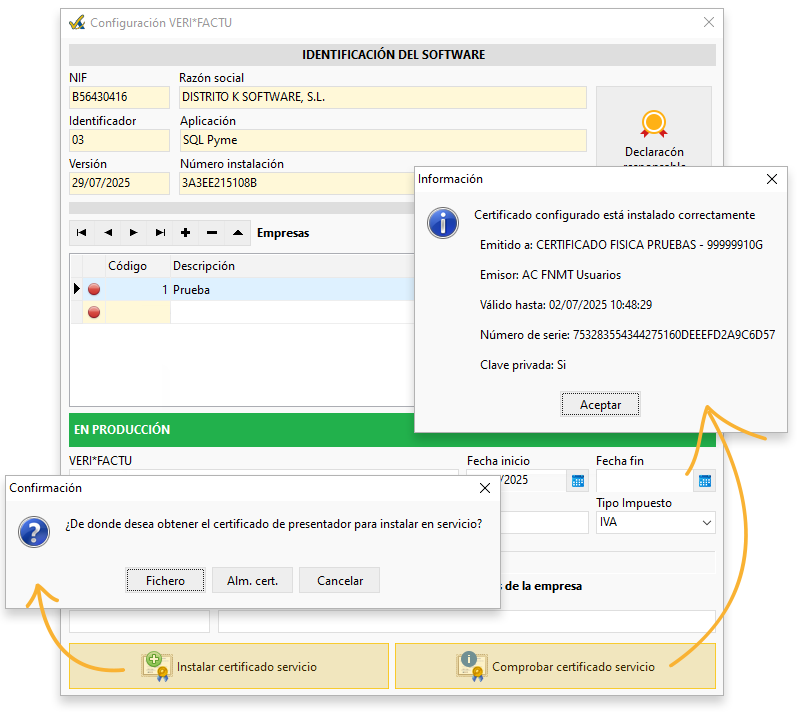Go to previous record in Empresas navigator

108,233
